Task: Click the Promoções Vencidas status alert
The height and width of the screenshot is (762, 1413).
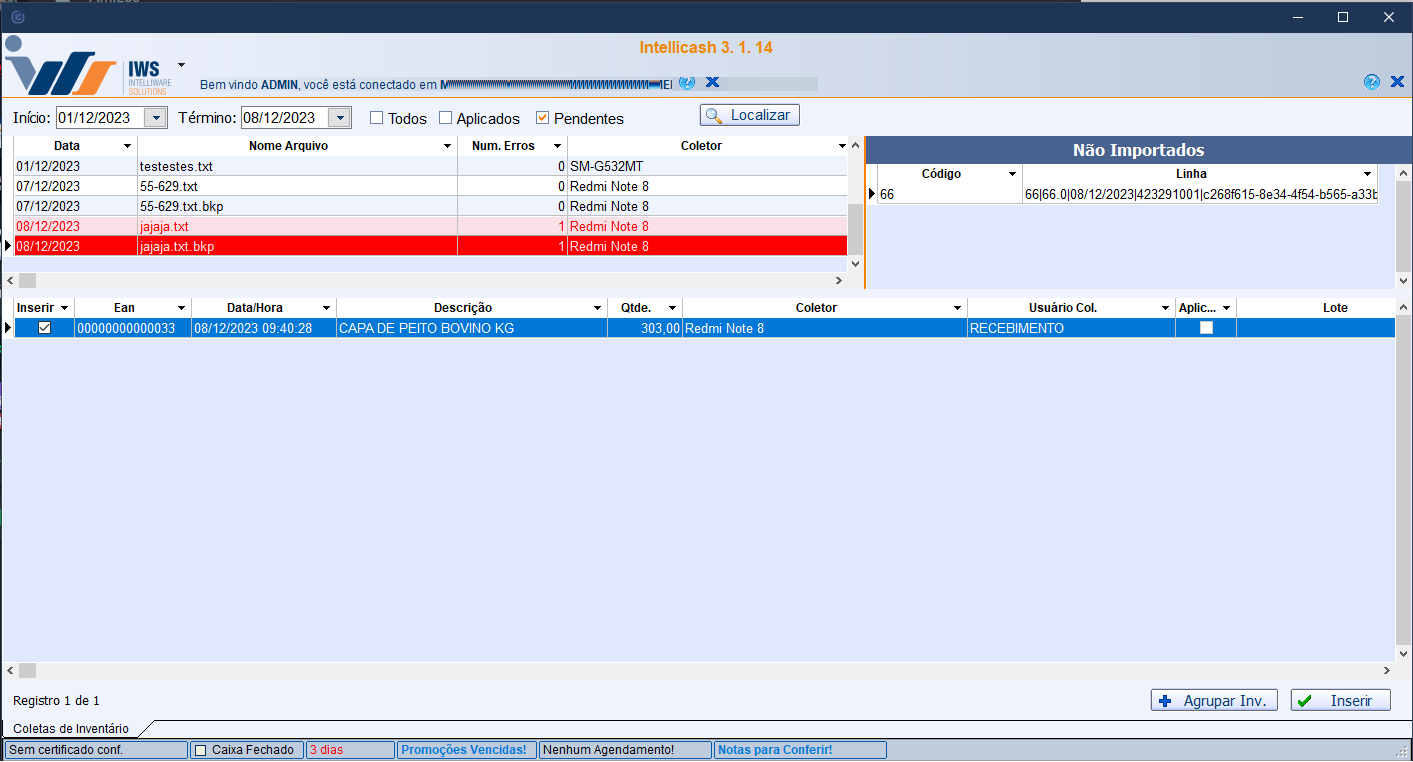Action: pos(462,750)
